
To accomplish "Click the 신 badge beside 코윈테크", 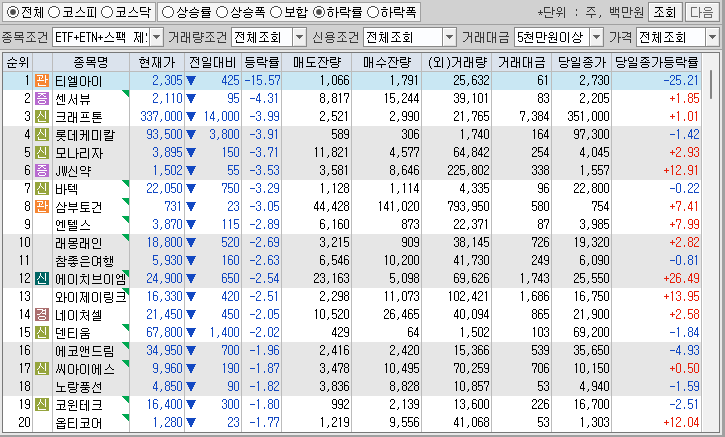I will click(42, 405).
